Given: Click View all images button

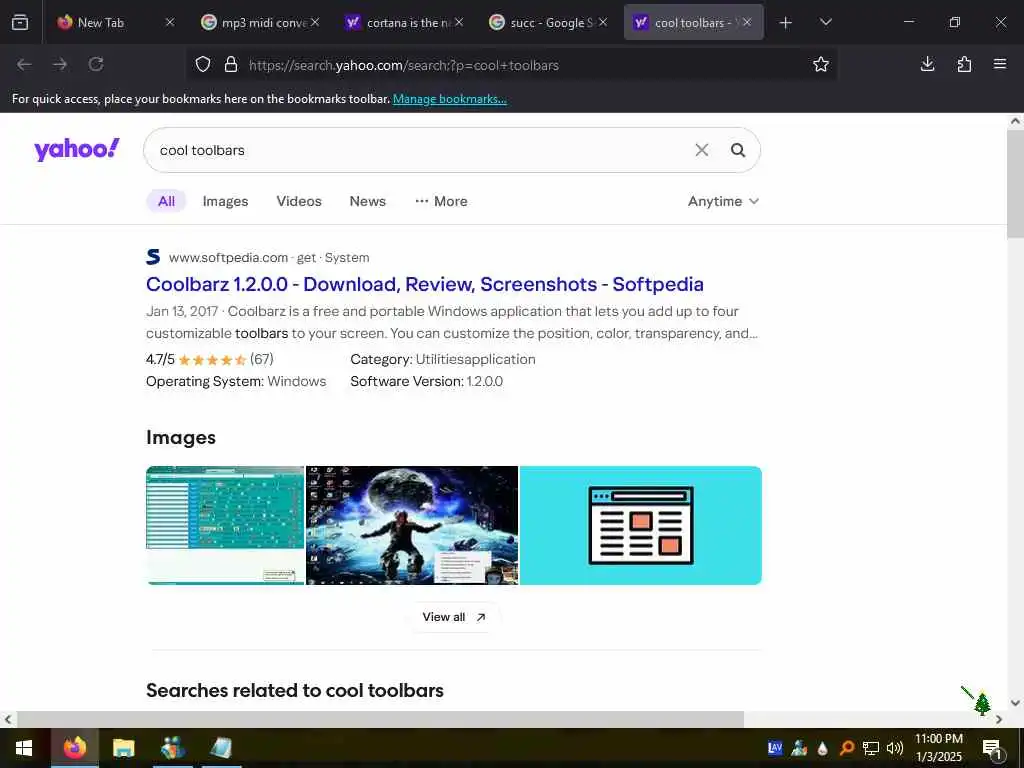Looking at the screenshot, I should tap(454, 617).
